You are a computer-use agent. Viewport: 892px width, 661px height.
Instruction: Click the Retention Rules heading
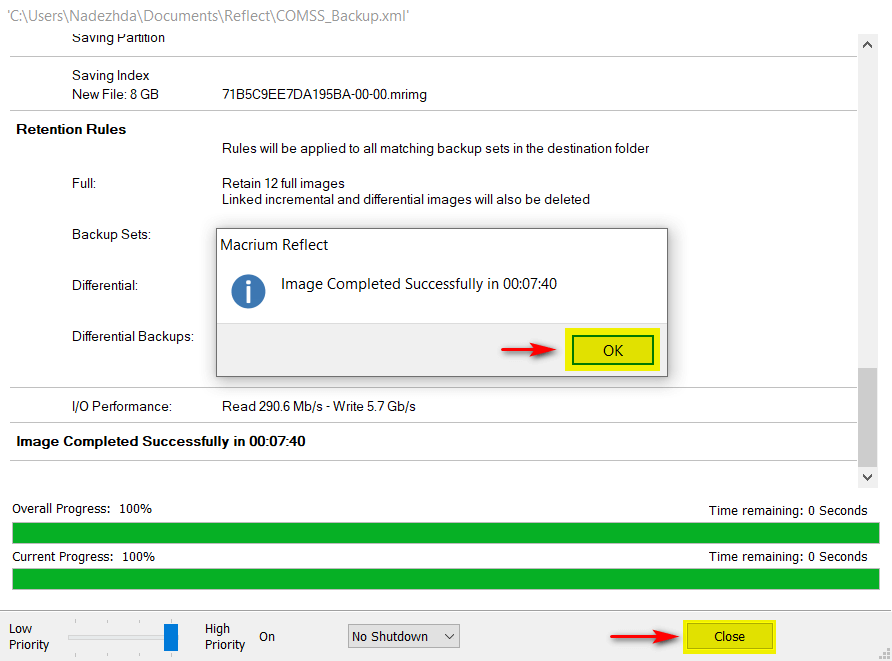pyautogui.click(x=71, y=129)
